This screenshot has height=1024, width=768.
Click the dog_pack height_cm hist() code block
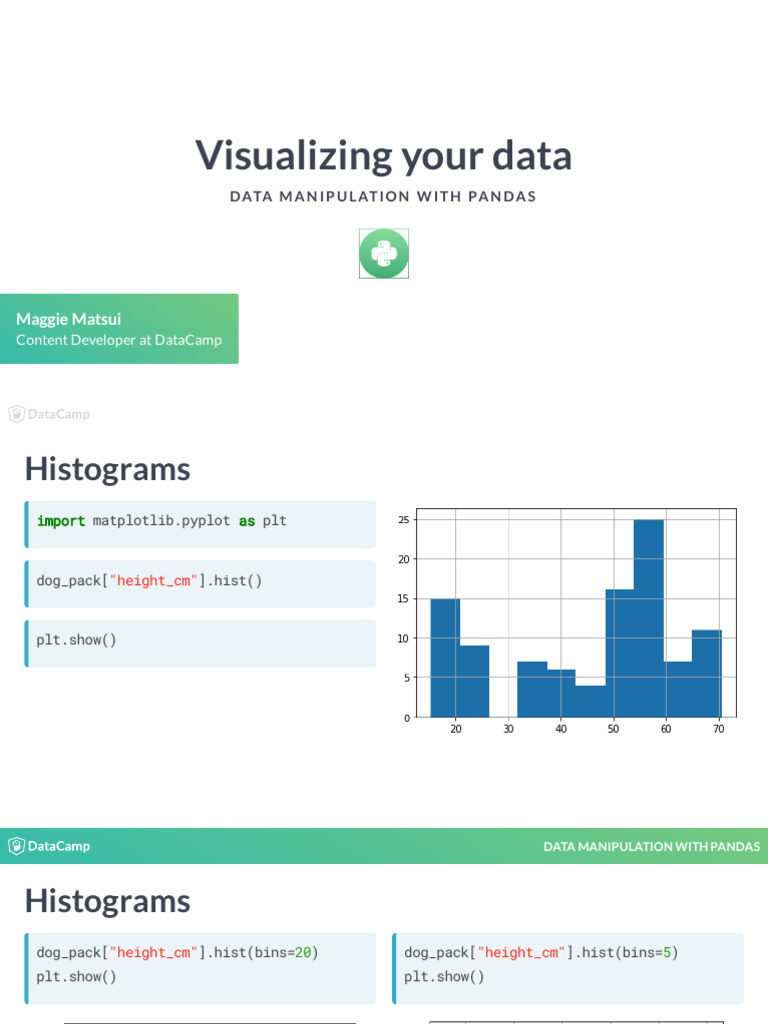(200, 581)
